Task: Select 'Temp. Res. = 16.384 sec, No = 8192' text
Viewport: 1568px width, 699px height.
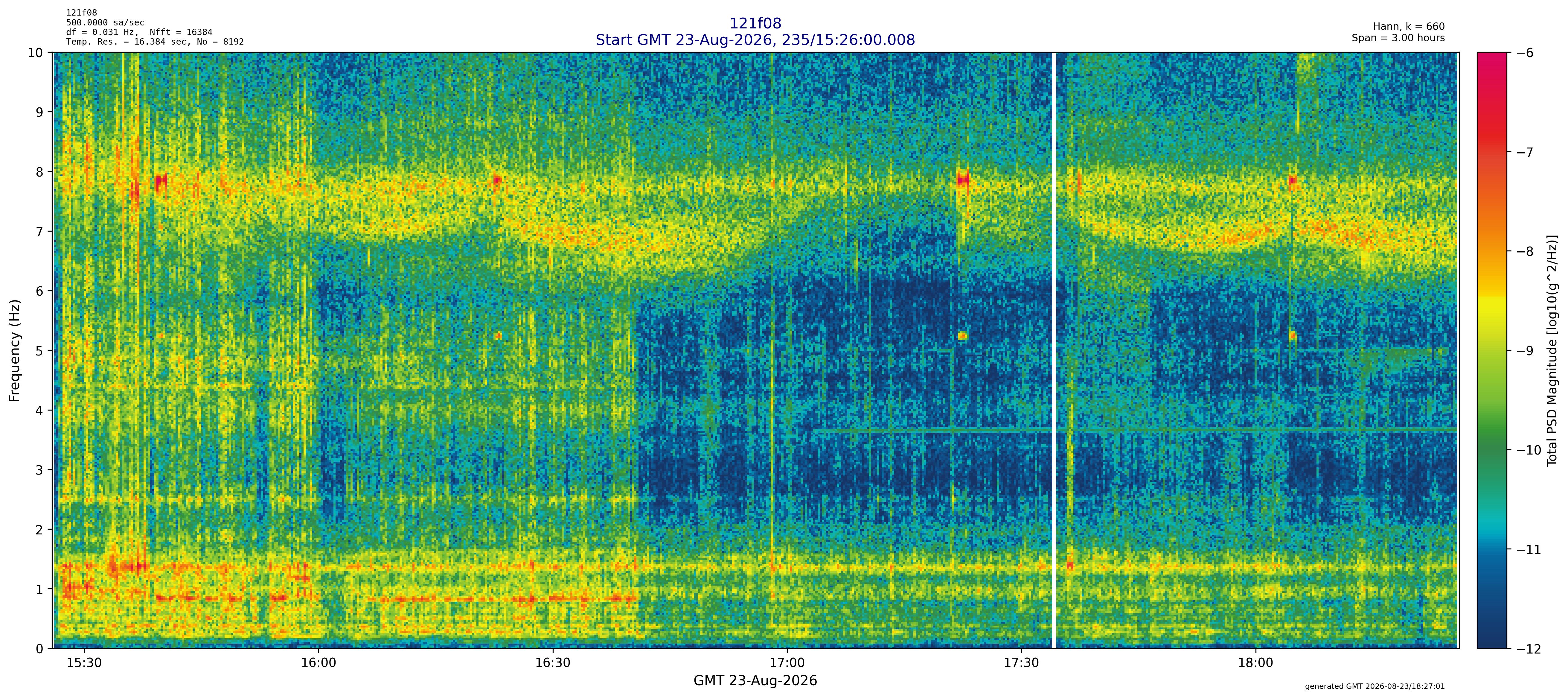Action: tap(155, 42)
